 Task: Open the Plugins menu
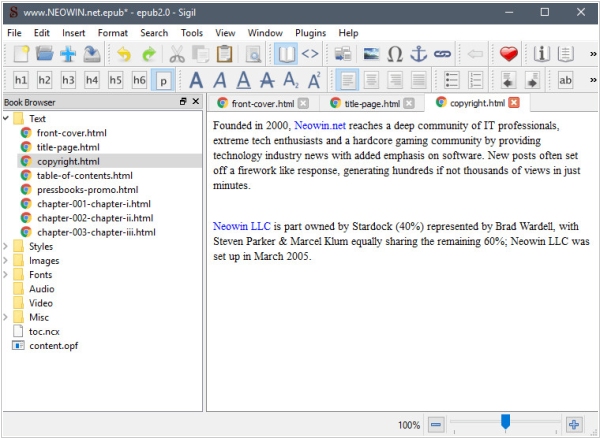pos(311,33)
